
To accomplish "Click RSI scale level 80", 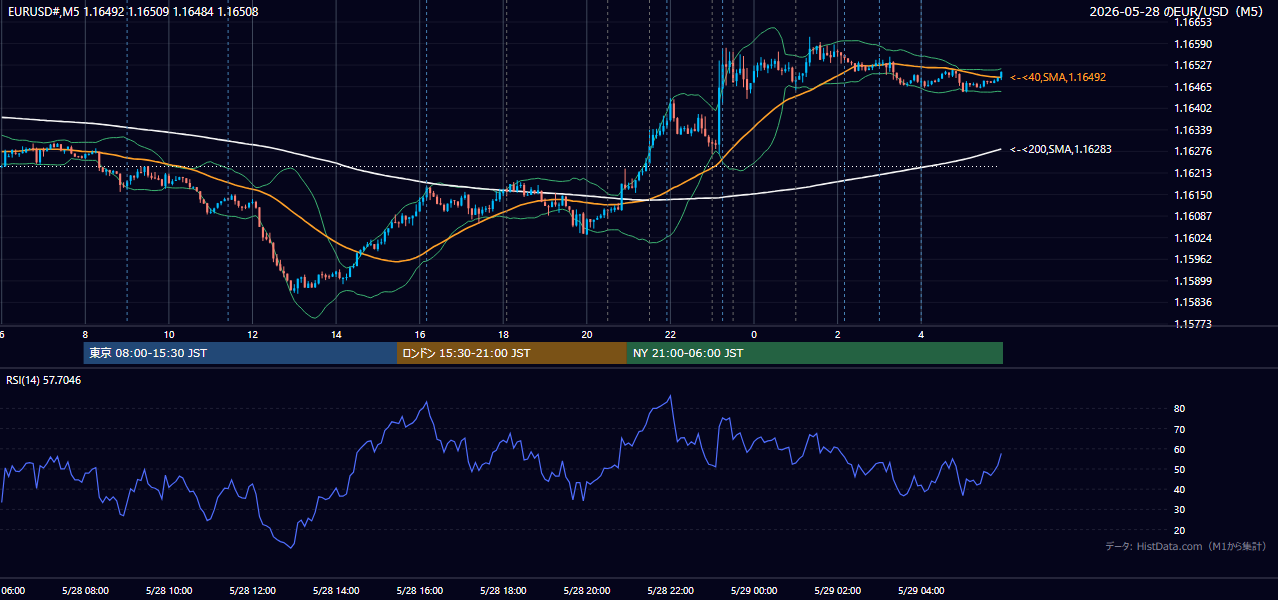I will pyautogui.click(x=1179, y=409).
